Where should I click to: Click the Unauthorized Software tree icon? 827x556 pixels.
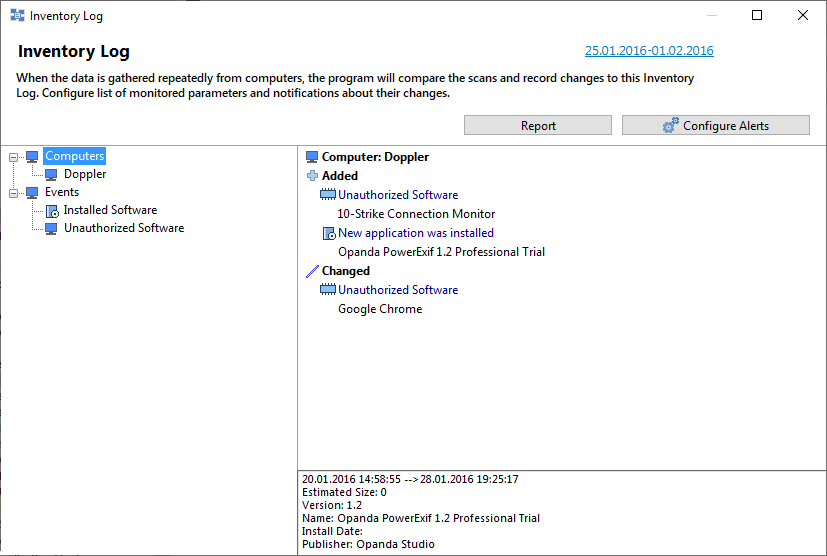[x=51, y=229]
